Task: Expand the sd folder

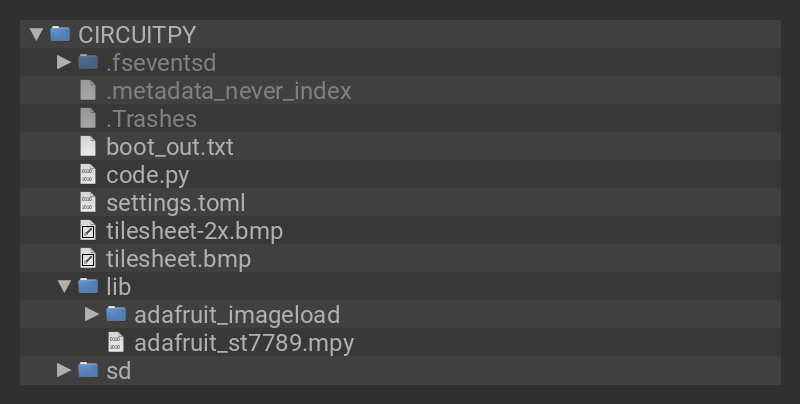Action: click(x=64, y=370)
